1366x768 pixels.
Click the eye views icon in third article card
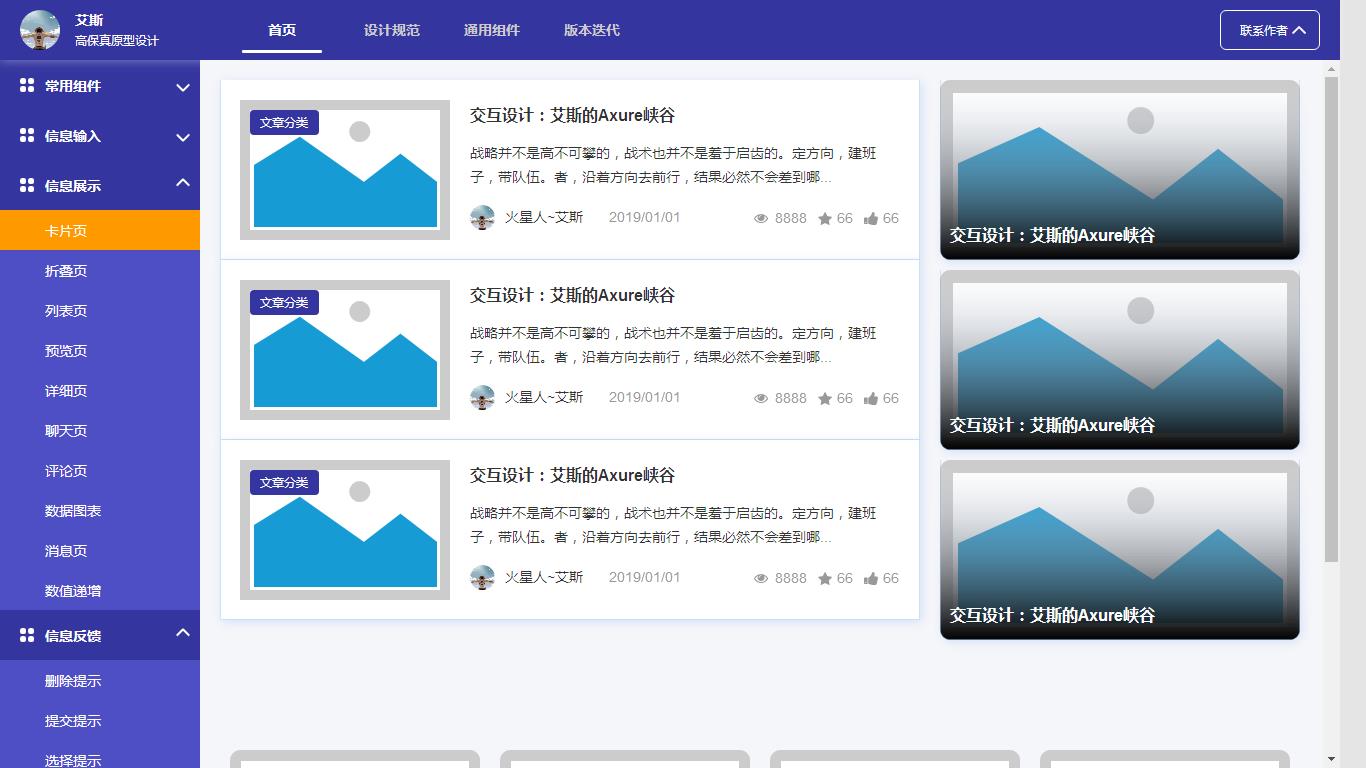point(761,578)
